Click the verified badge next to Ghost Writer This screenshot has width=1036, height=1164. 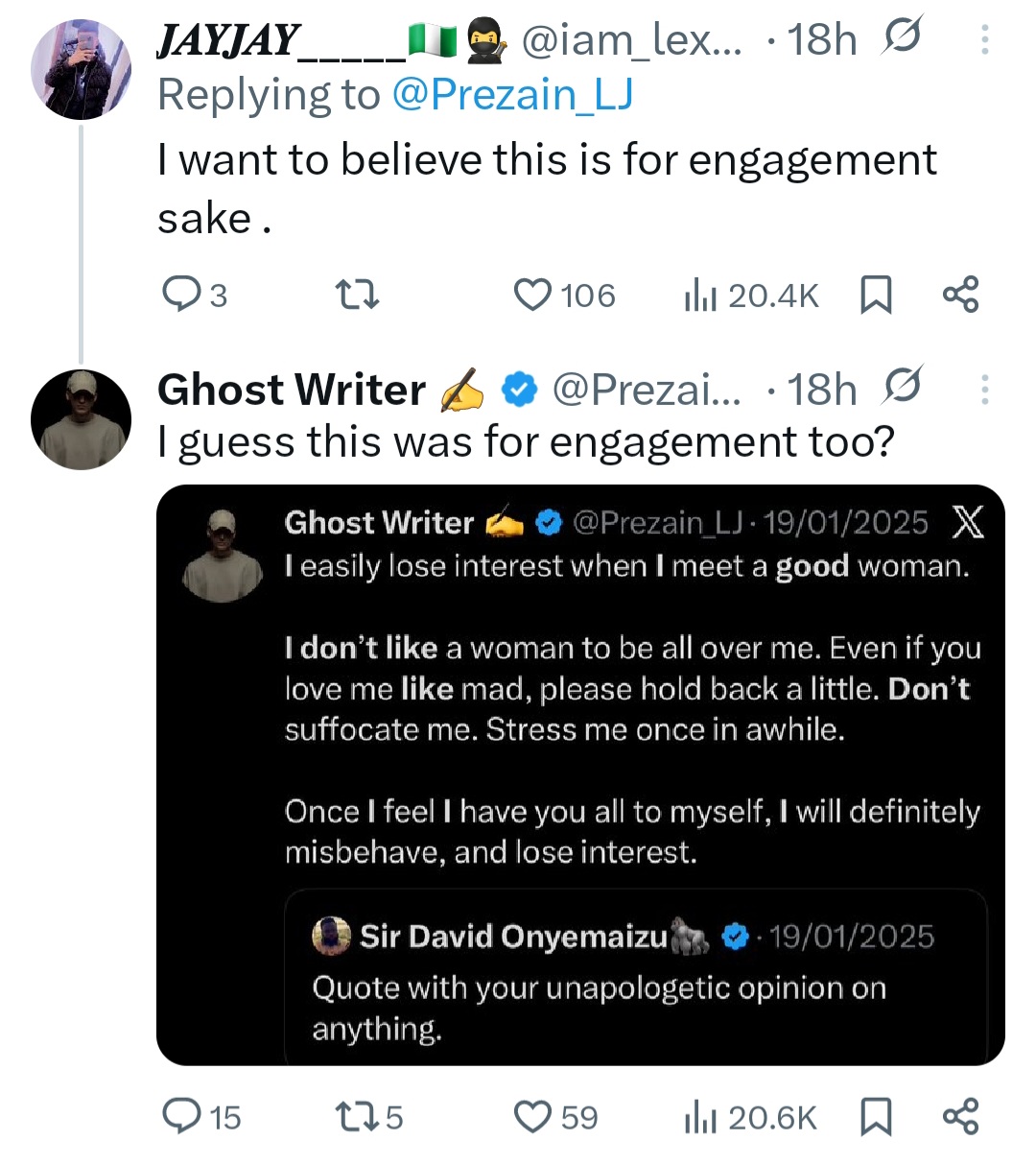click(518, 389)
